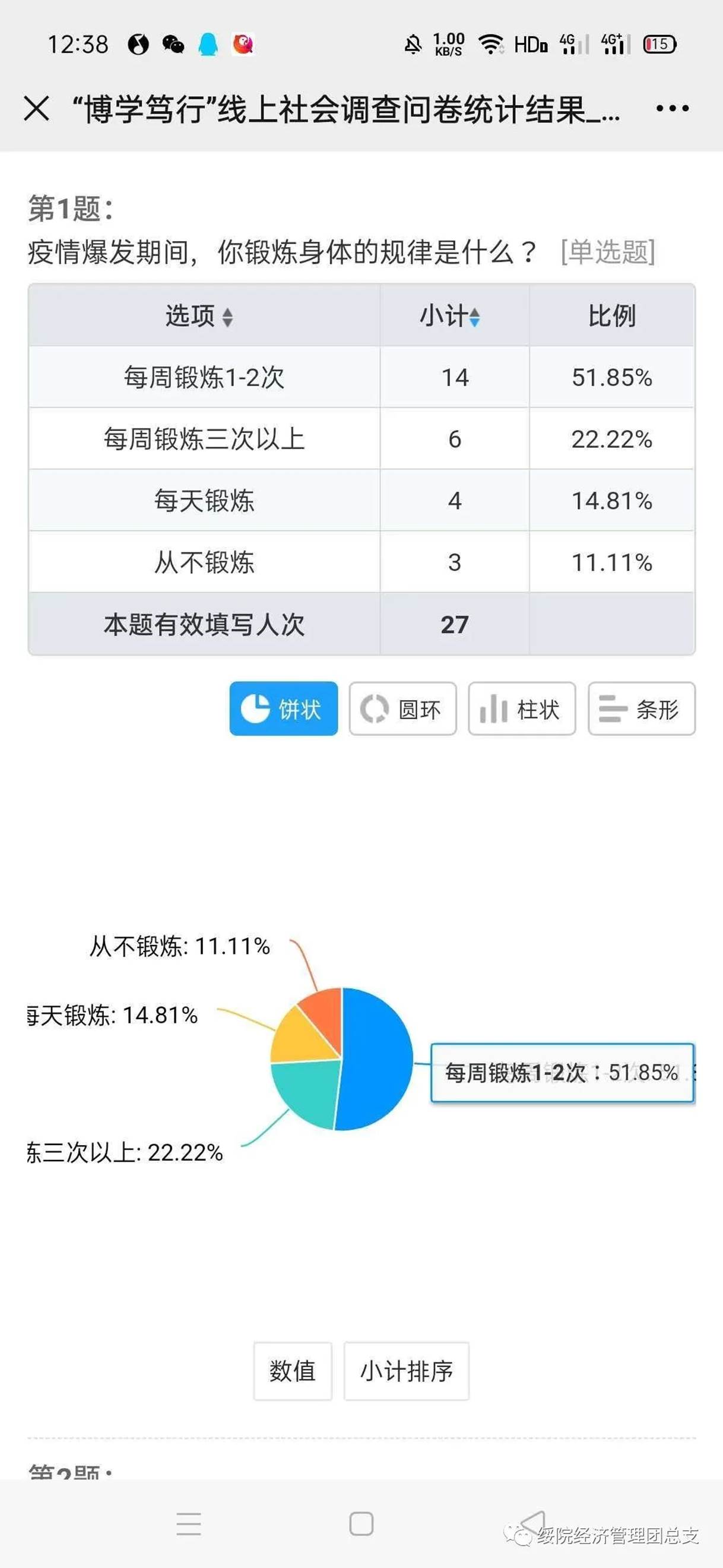Switch chart to 柱状 bar view
The image size is (723, 1568).
(x=522, y=709)
